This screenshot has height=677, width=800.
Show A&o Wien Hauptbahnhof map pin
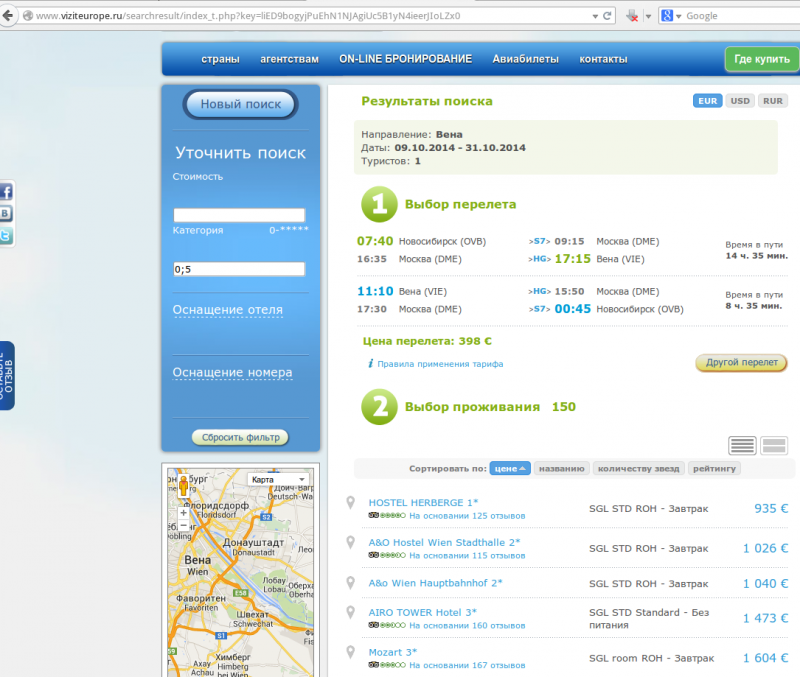coord(351,583)
